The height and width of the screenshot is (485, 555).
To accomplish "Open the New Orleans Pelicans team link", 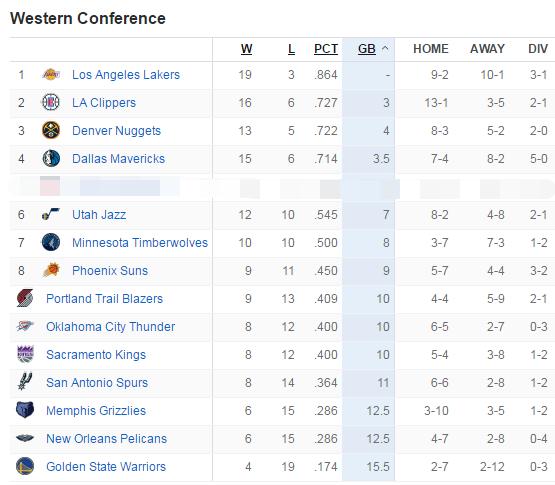I will pyautogui.click(x=107, y=438).
